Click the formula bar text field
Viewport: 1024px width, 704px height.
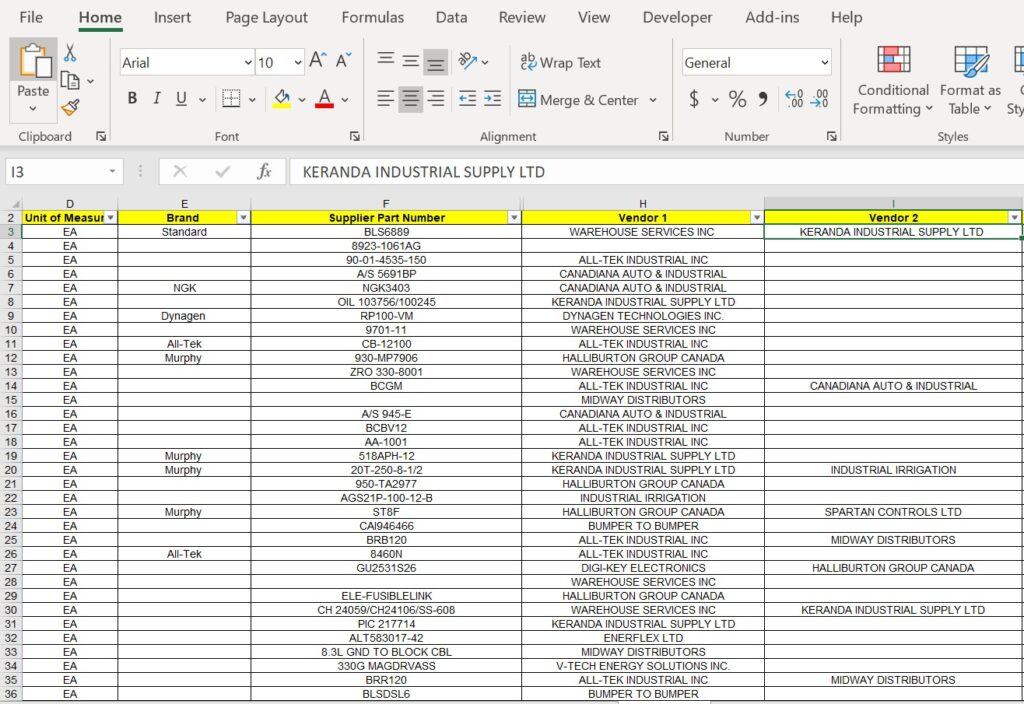tap(656, 172)
